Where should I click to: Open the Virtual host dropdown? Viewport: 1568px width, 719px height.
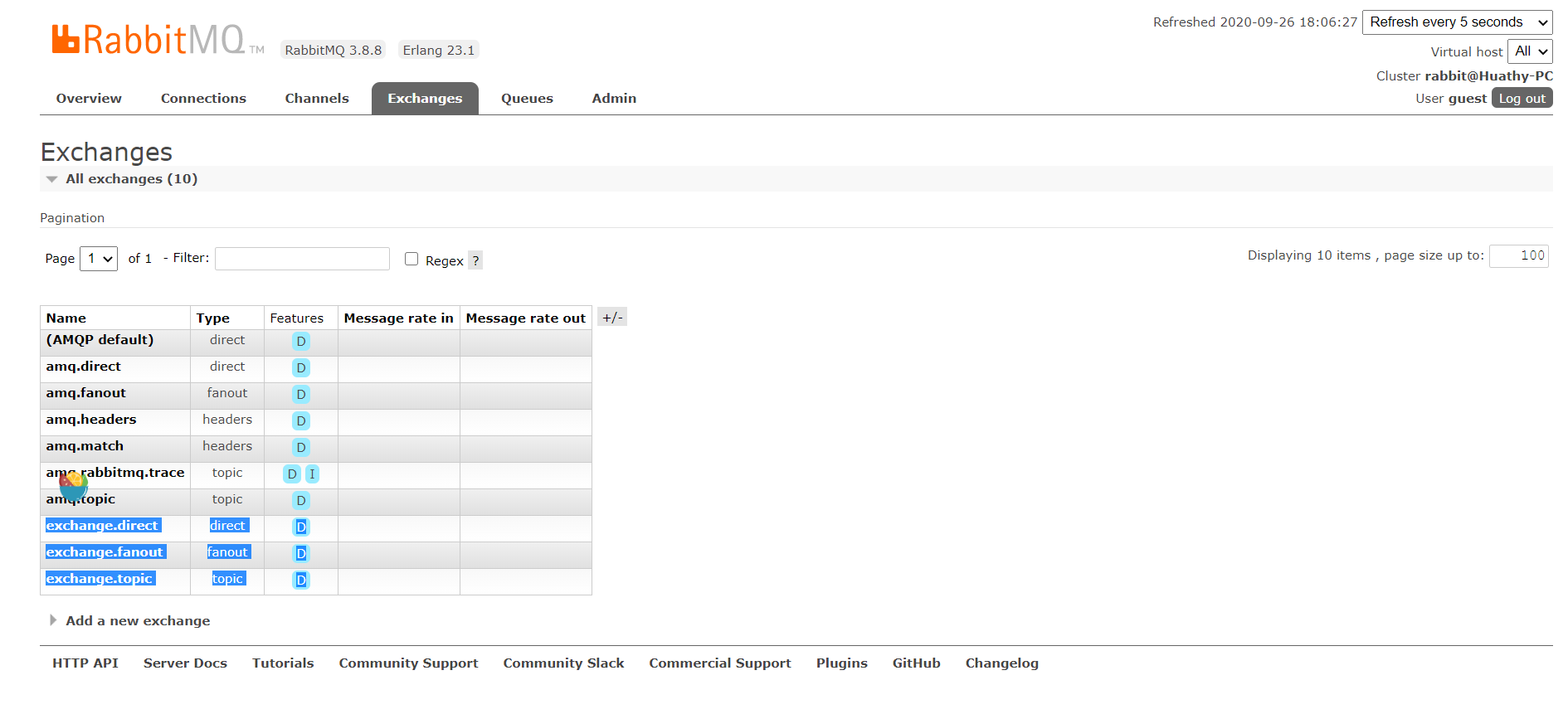coord(1530,51)
